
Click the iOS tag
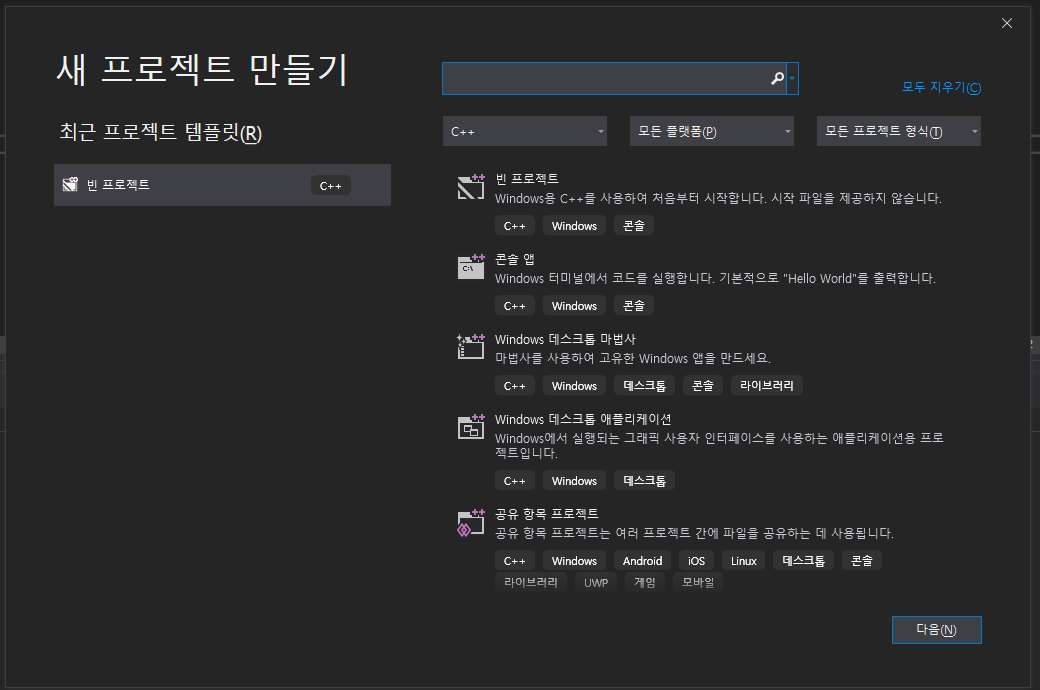pos(696,561)
